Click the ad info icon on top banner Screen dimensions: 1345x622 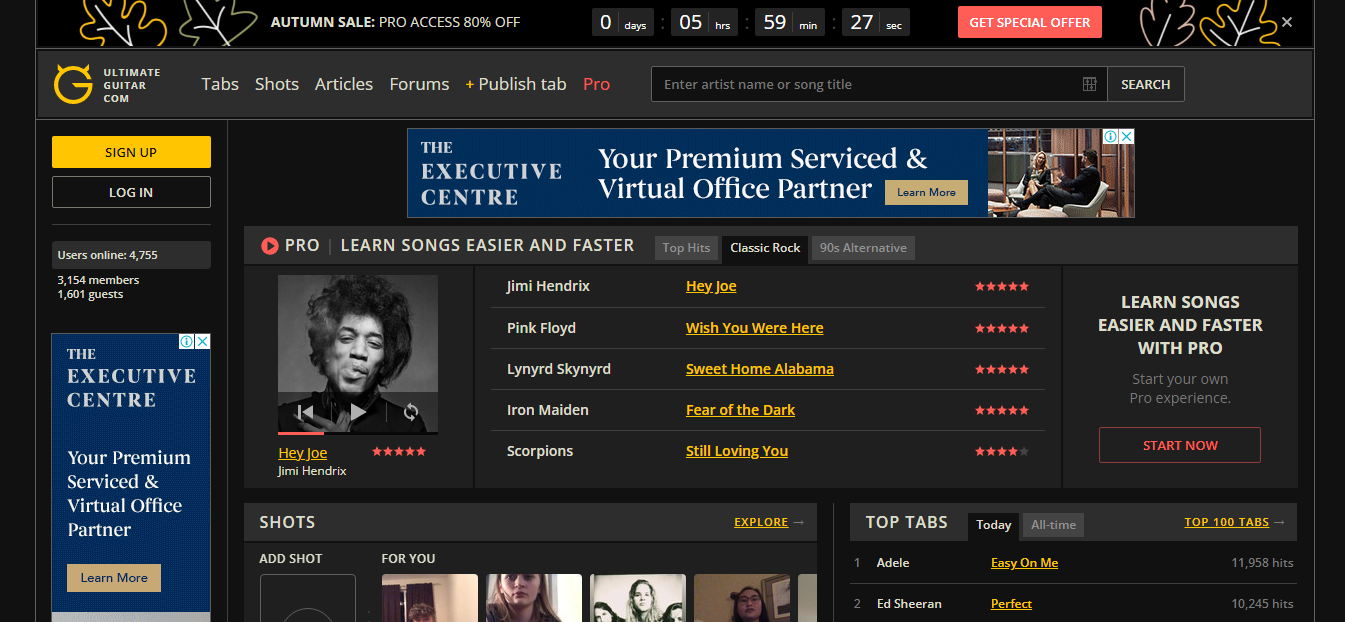pyautogui.click(x=1110, y=136)
